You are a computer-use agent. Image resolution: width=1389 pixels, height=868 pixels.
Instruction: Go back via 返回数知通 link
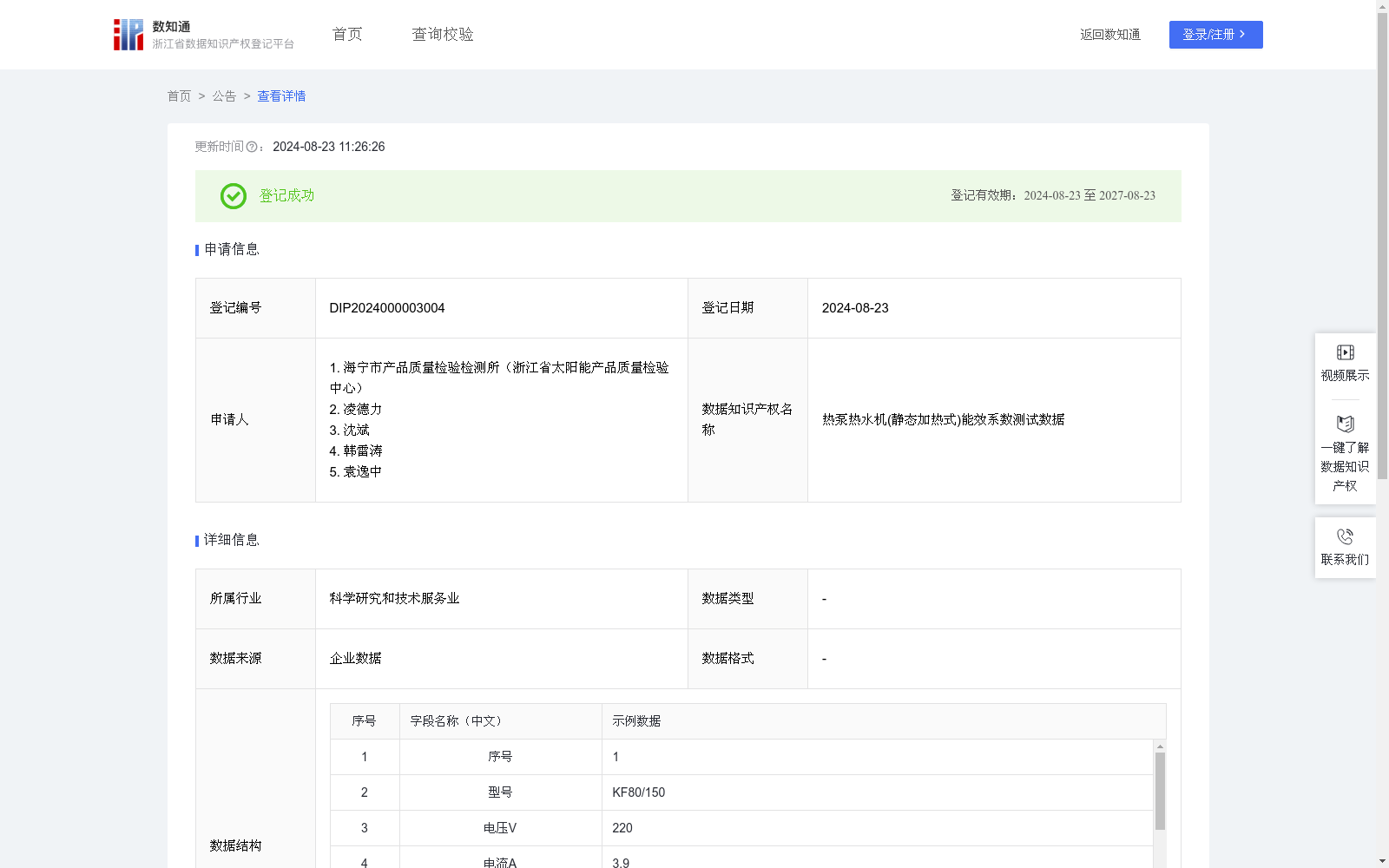tap(1110, 35)
